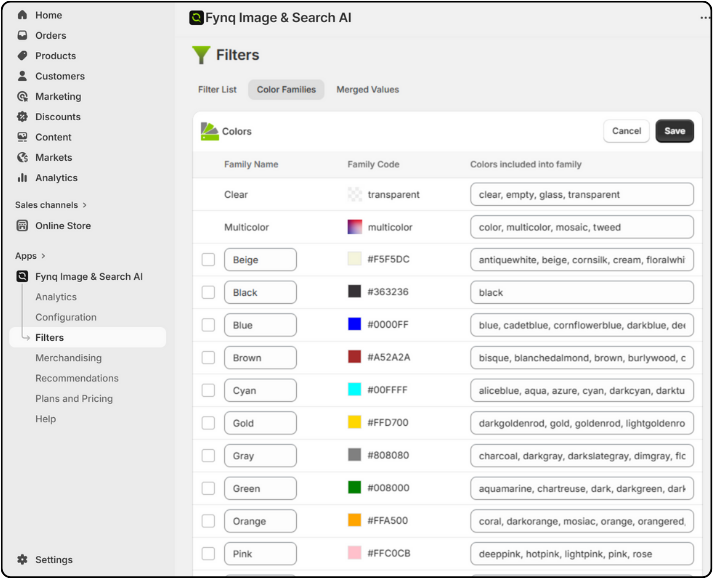Viewport: 714px width, 578px height.
Task: Click the Marketing target icon
Action: (x=22, y=97)
